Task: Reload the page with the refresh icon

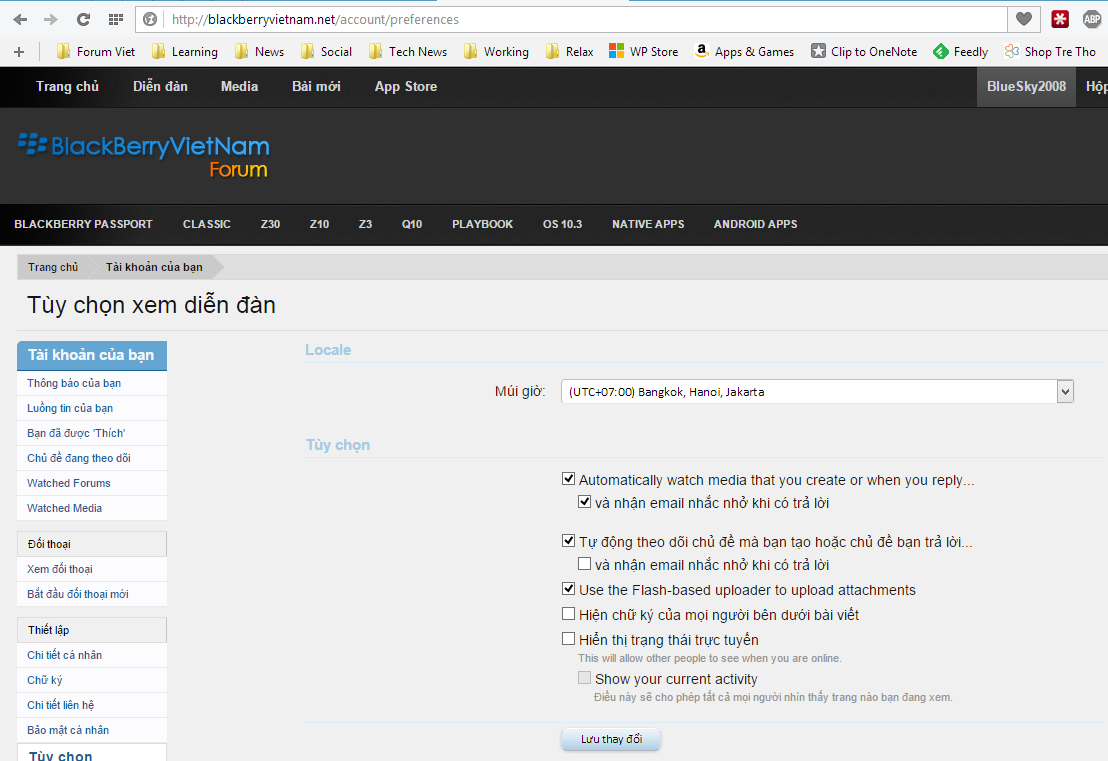Action: tap(83, 19)
